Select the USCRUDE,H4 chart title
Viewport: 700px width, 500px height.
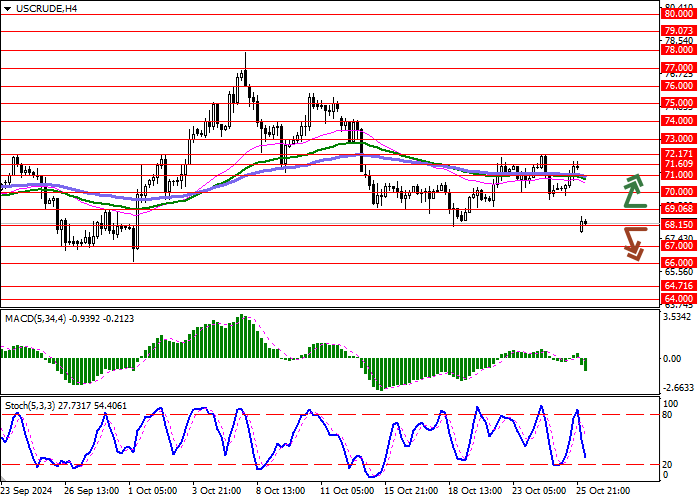[x=46, y=8]
